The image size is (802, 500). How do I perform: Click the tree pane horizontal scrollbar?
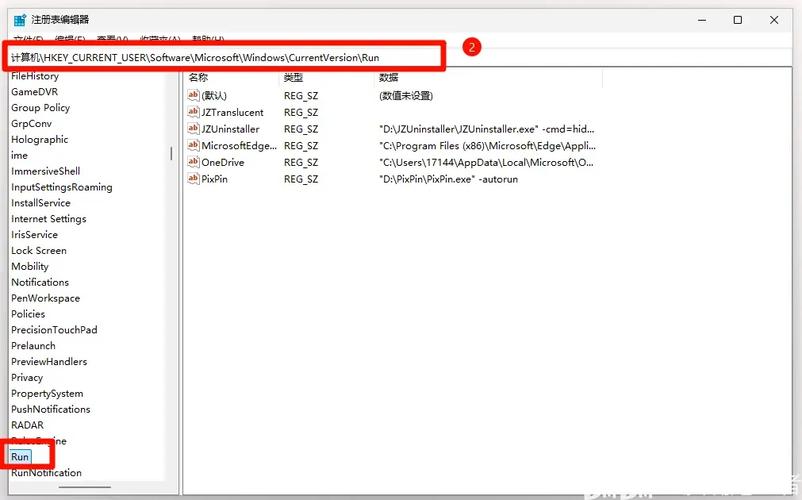pos(85,488)
